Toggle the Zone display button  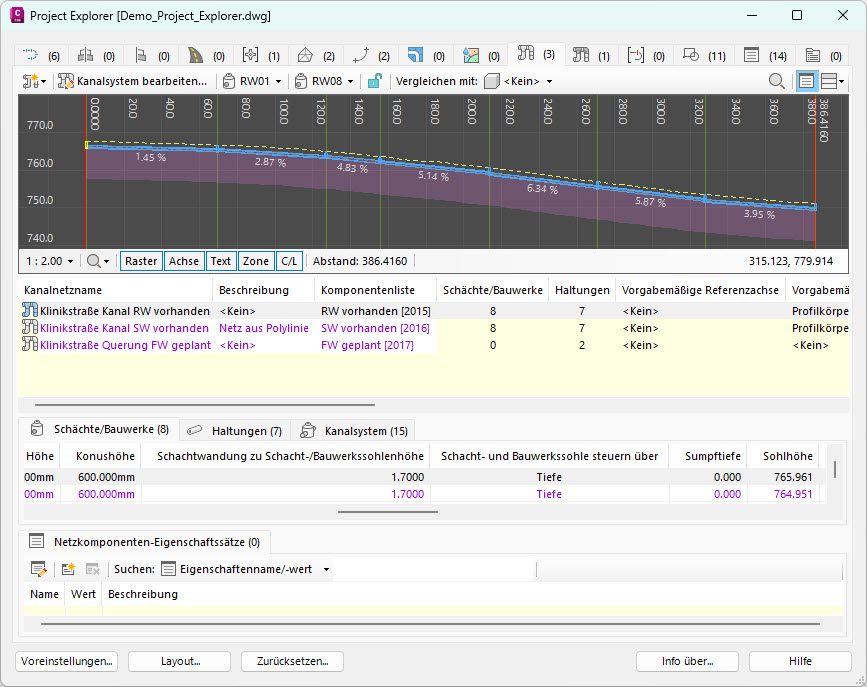click(x=256, y=261)
